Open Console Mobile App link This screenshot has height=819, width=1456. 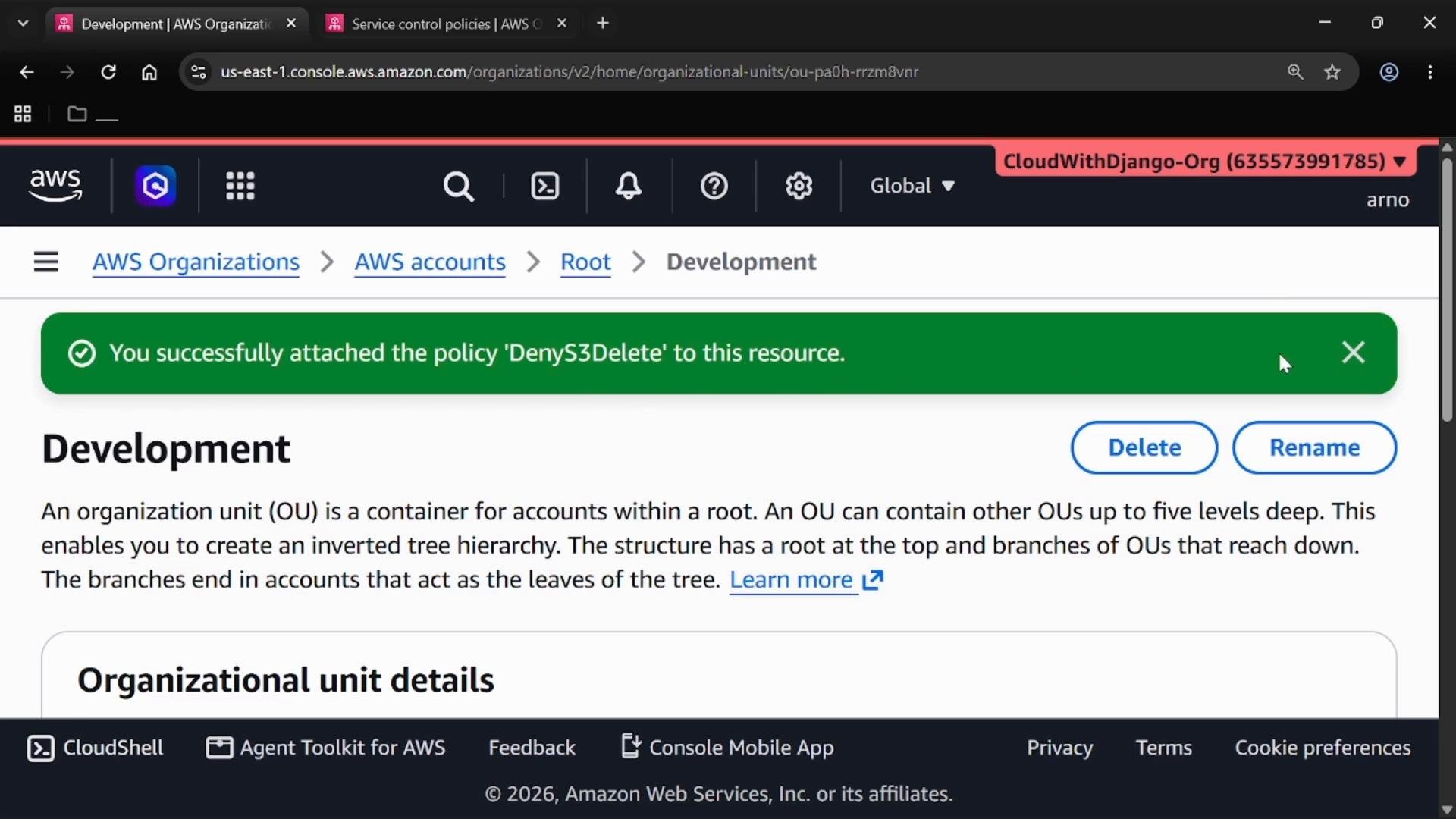click(x=727, y=748)
